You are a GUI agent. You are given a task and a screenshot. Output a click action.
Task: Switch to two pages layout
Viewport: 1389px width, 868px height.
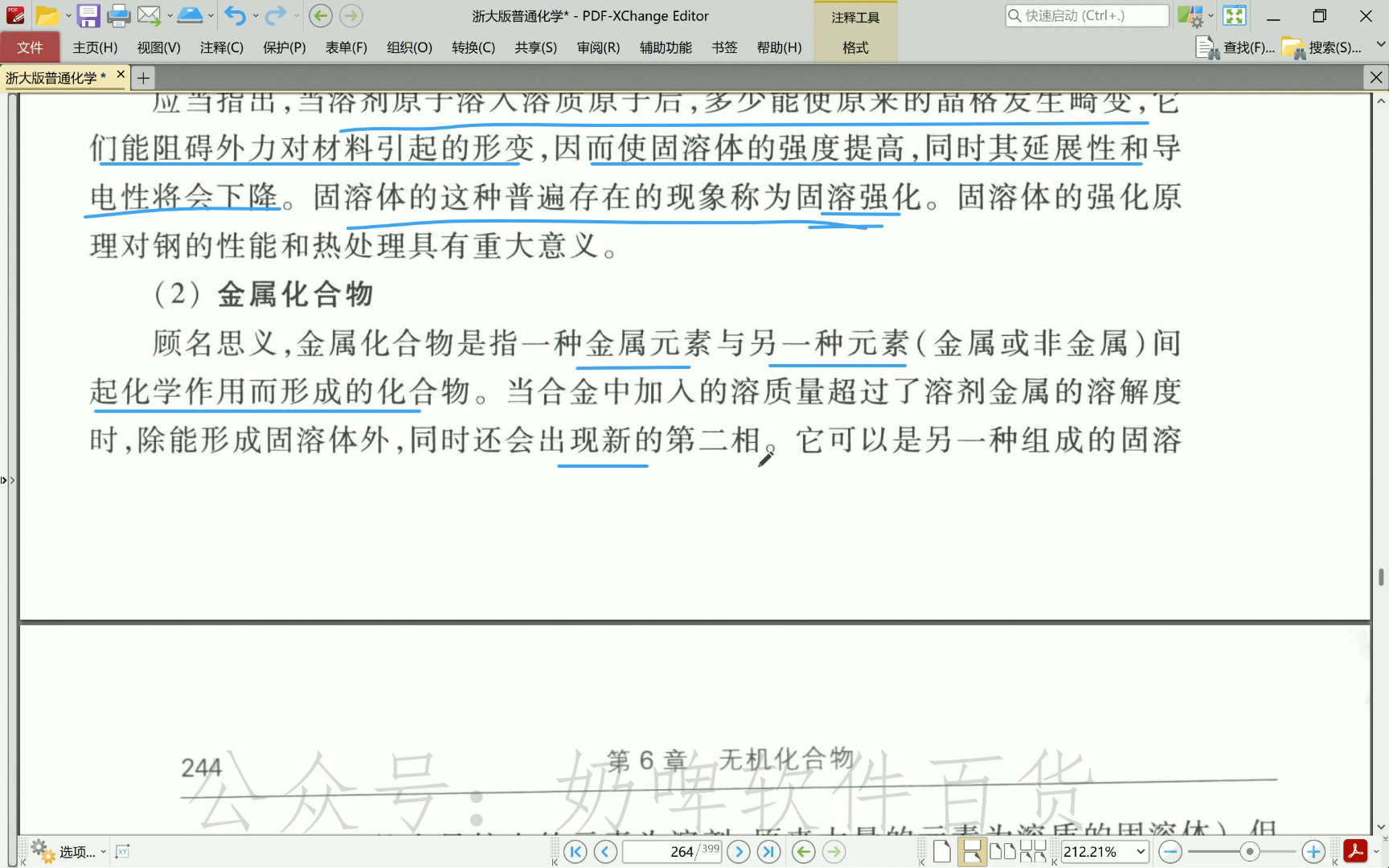(1002, 851)
